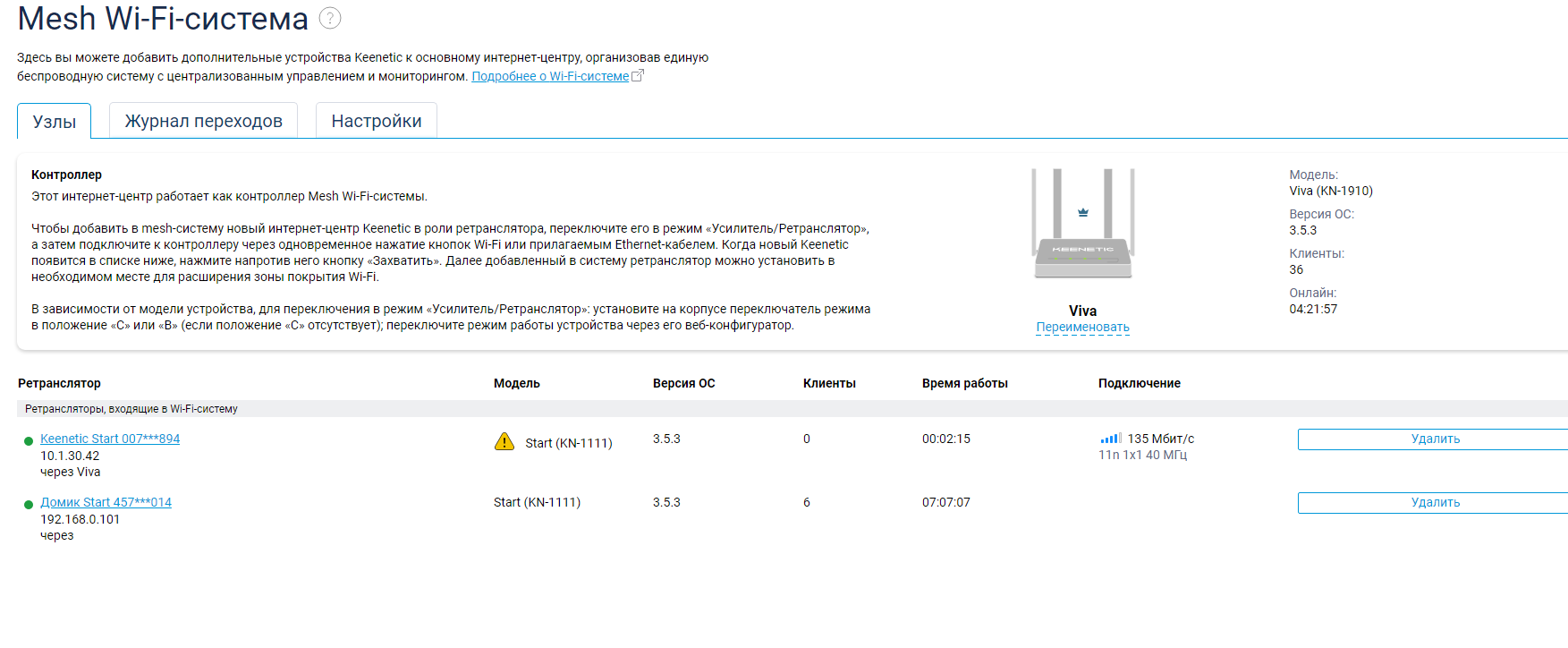Click the 11n 1x1 40 МГц text
The image size is (1568, 648).
pos(1143,455)
